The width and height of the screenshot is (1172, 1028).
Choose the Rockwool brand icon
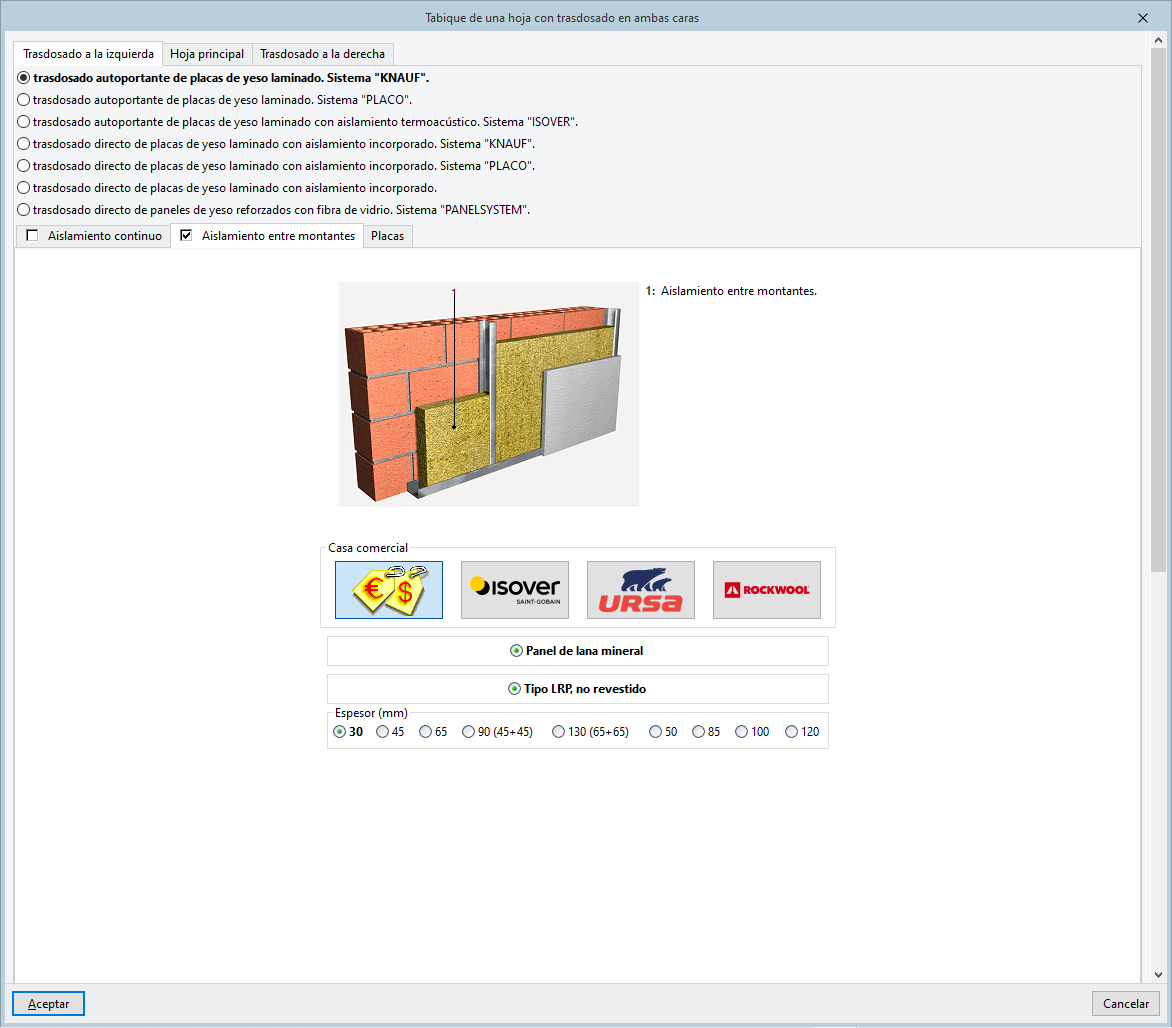(767, 590)
